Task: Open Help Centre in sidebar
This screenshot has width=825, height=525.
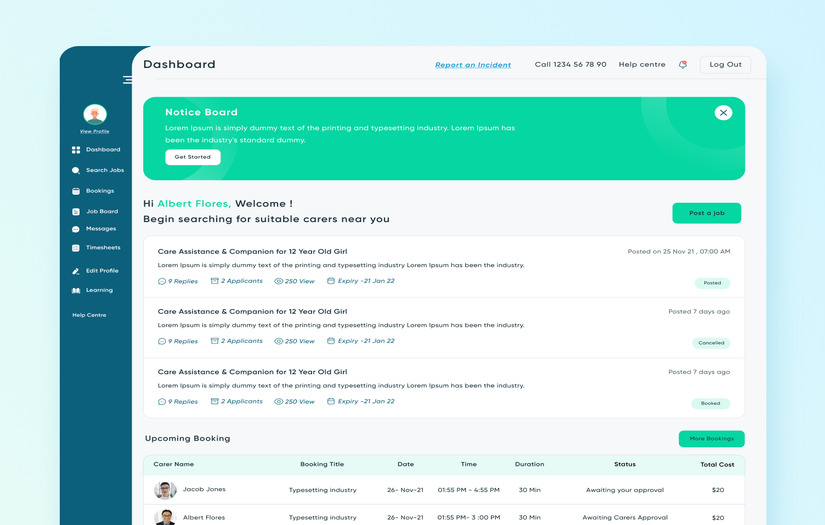Action: (89, 315)
